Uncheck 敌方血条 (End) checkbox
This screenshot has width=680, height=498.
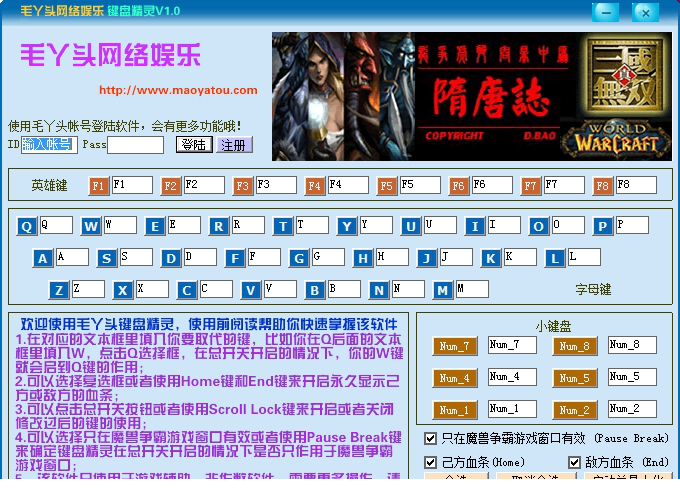(574, 462)
